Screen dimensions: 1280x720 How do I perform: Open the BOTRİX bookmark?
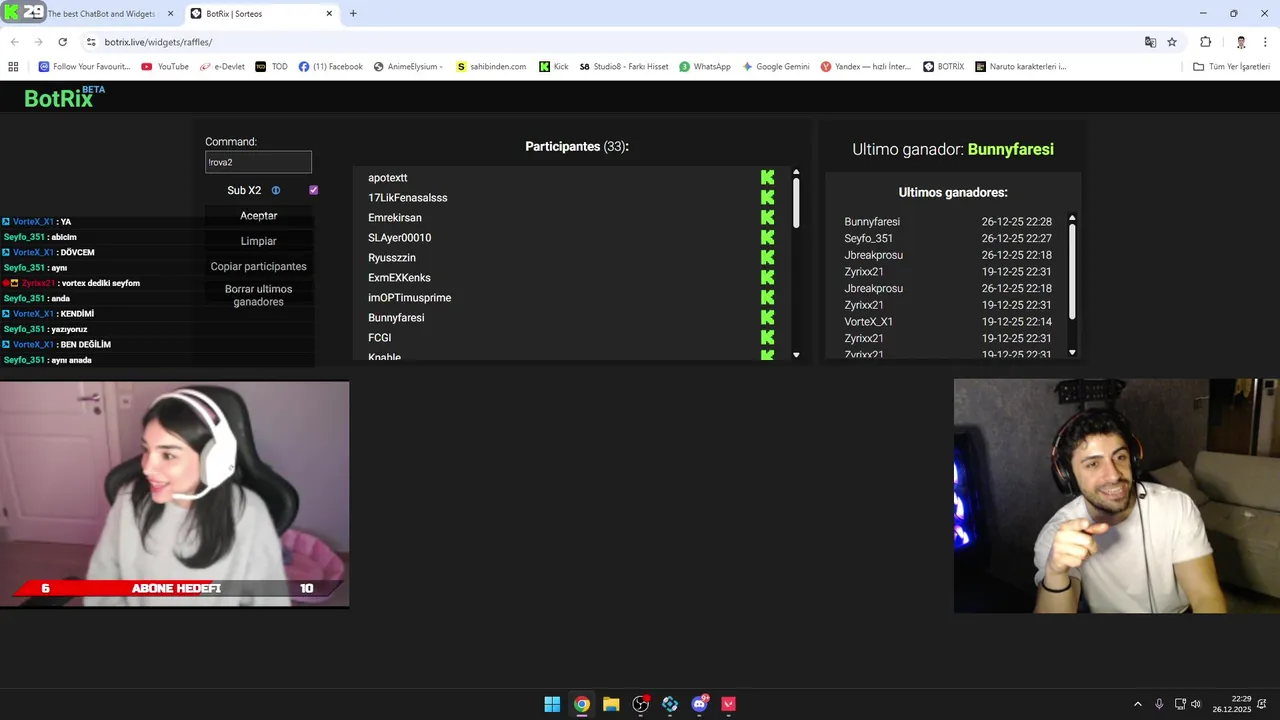click(x=944, y=66)
